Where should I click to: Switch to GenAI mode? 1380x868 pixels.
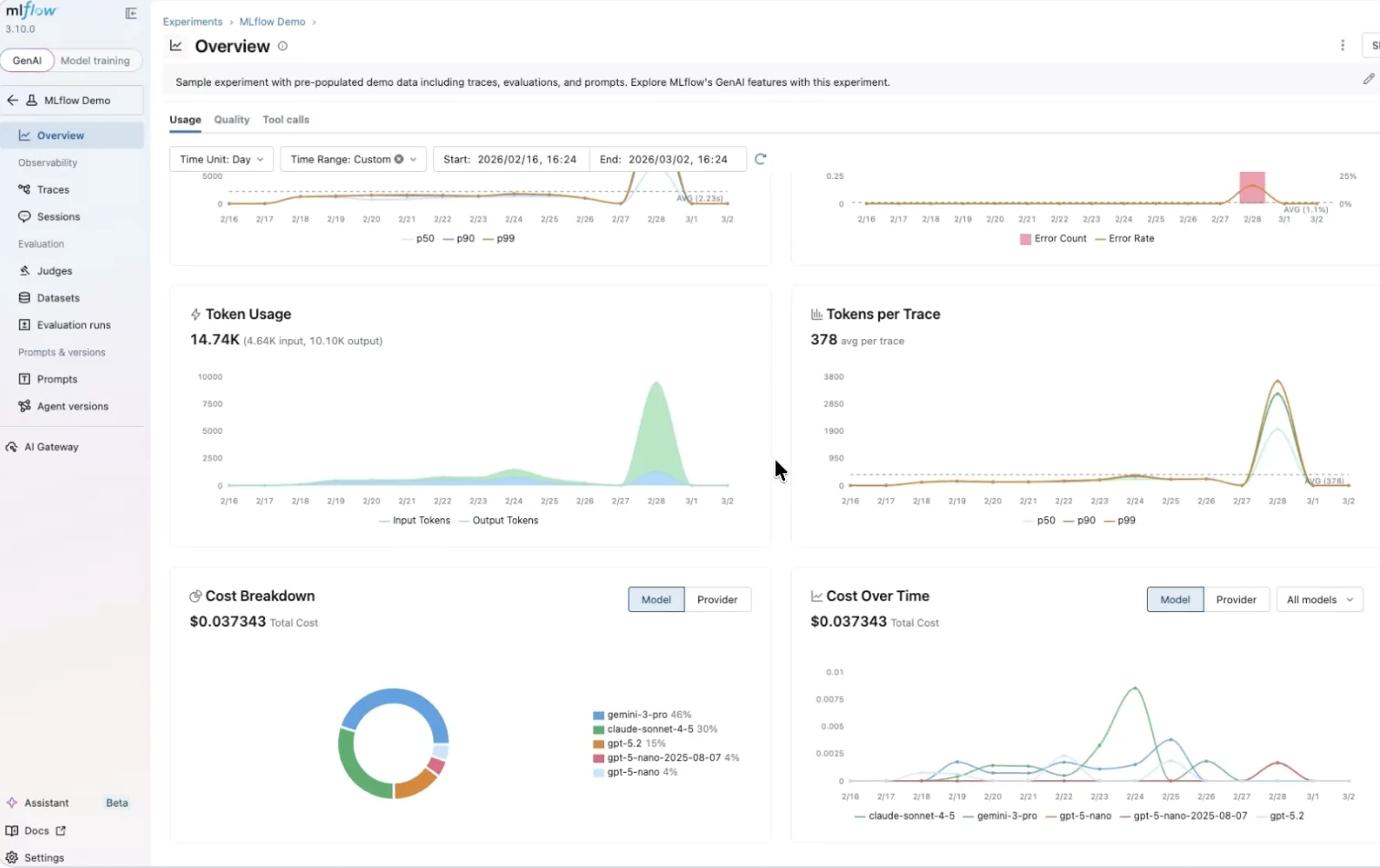[27, 60]
